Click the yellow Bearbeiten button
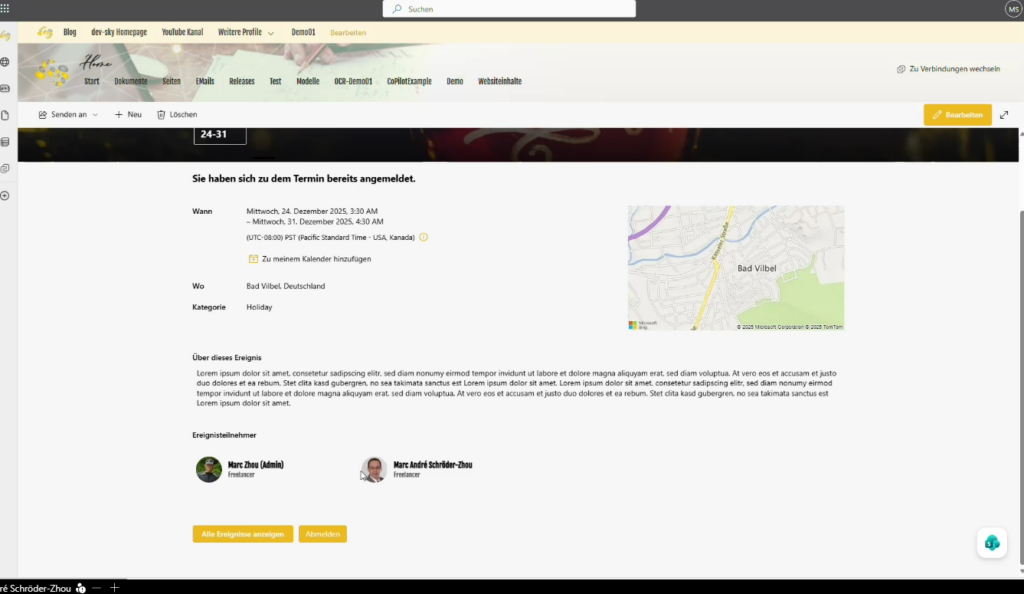This screenshot has height=594, width=1024. point(957,115)
